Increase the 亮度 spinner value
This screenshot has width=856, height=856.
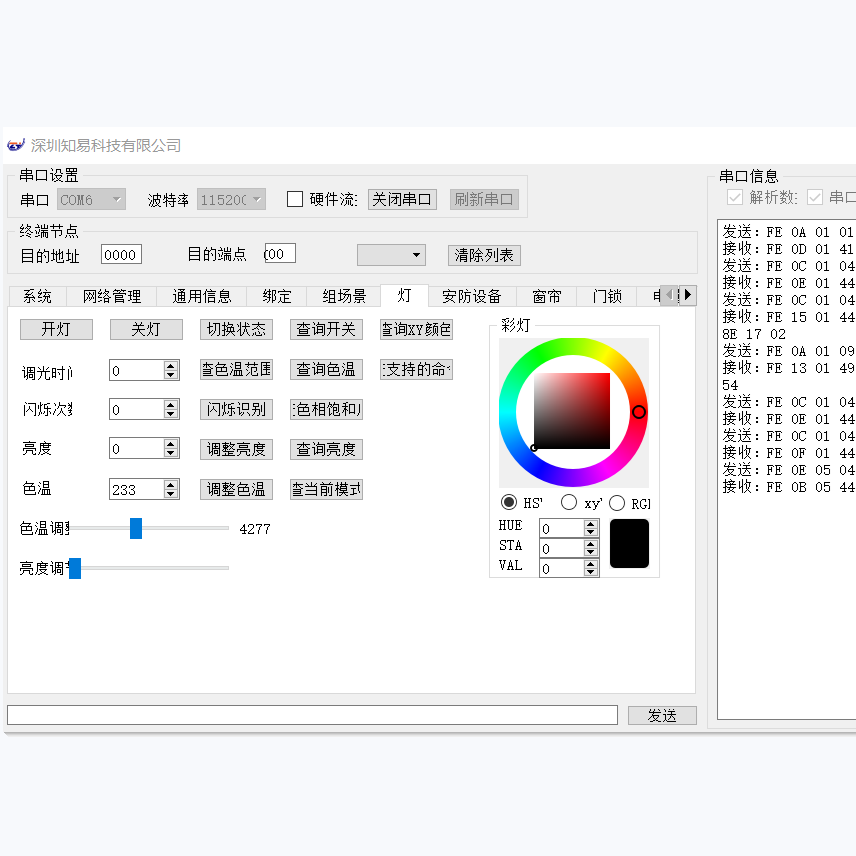tap(171, 444)
